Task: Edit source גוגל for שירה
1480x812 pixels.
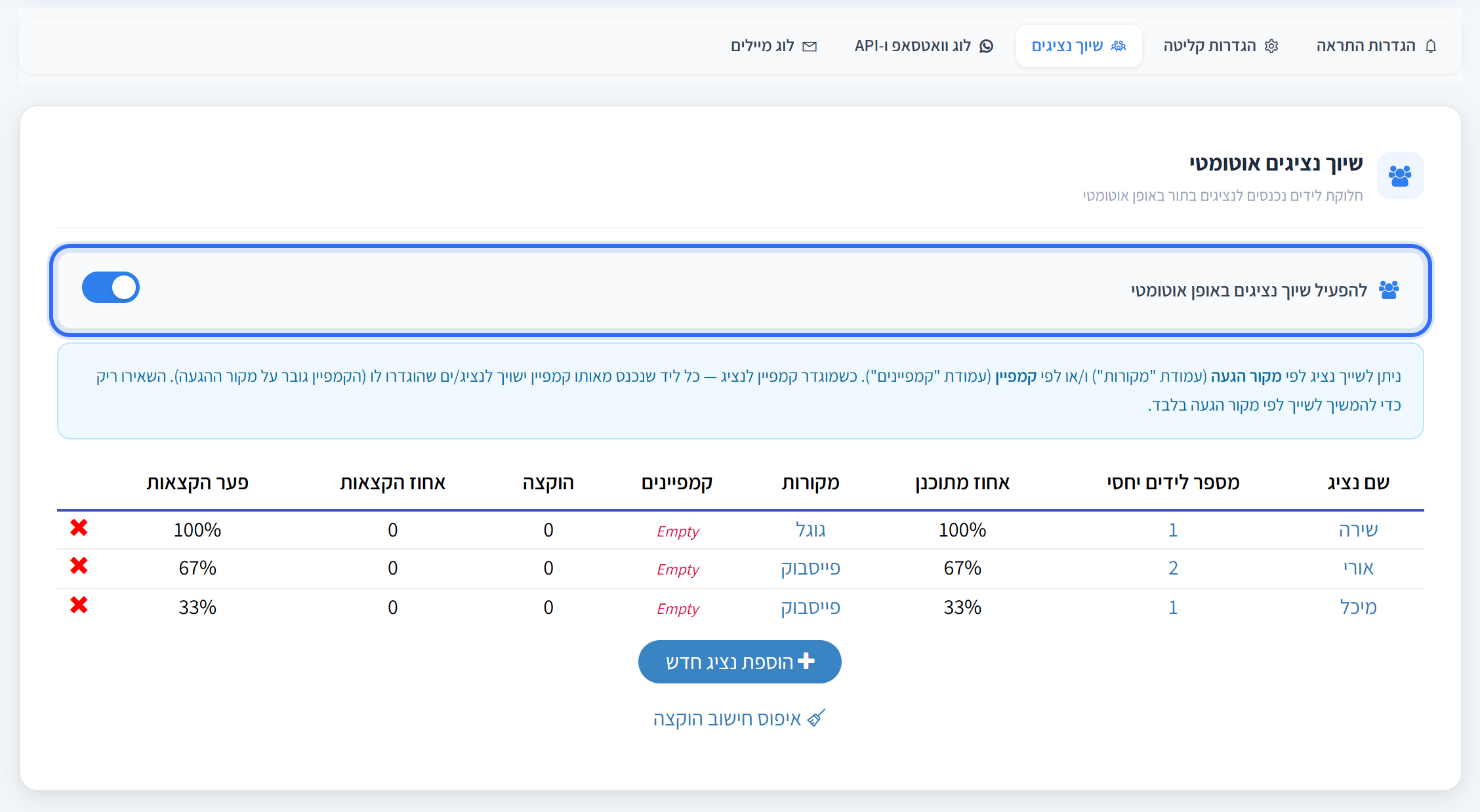Action: [x=810, y=530]
